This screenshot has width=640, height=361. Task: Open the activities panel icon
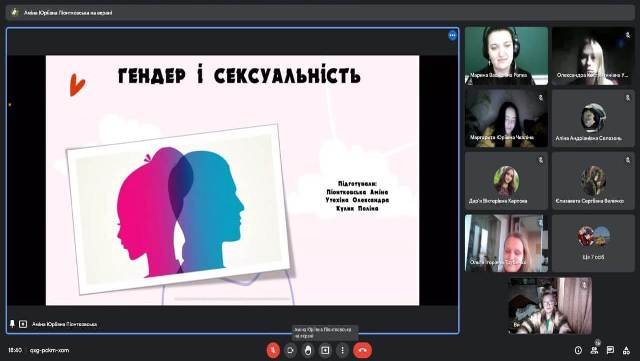[626, 350]
